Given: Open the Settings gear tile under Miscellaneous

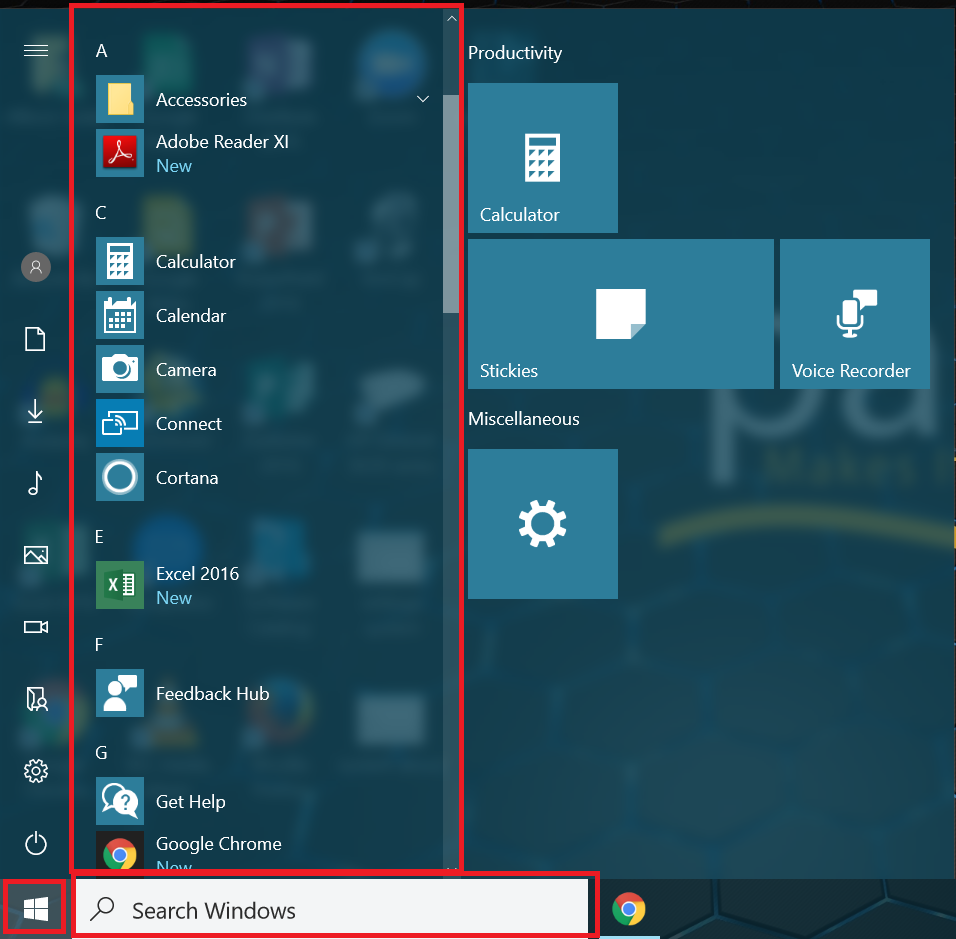Looking at the screenshot, I should pyautogui.click(x=543, y=524).
